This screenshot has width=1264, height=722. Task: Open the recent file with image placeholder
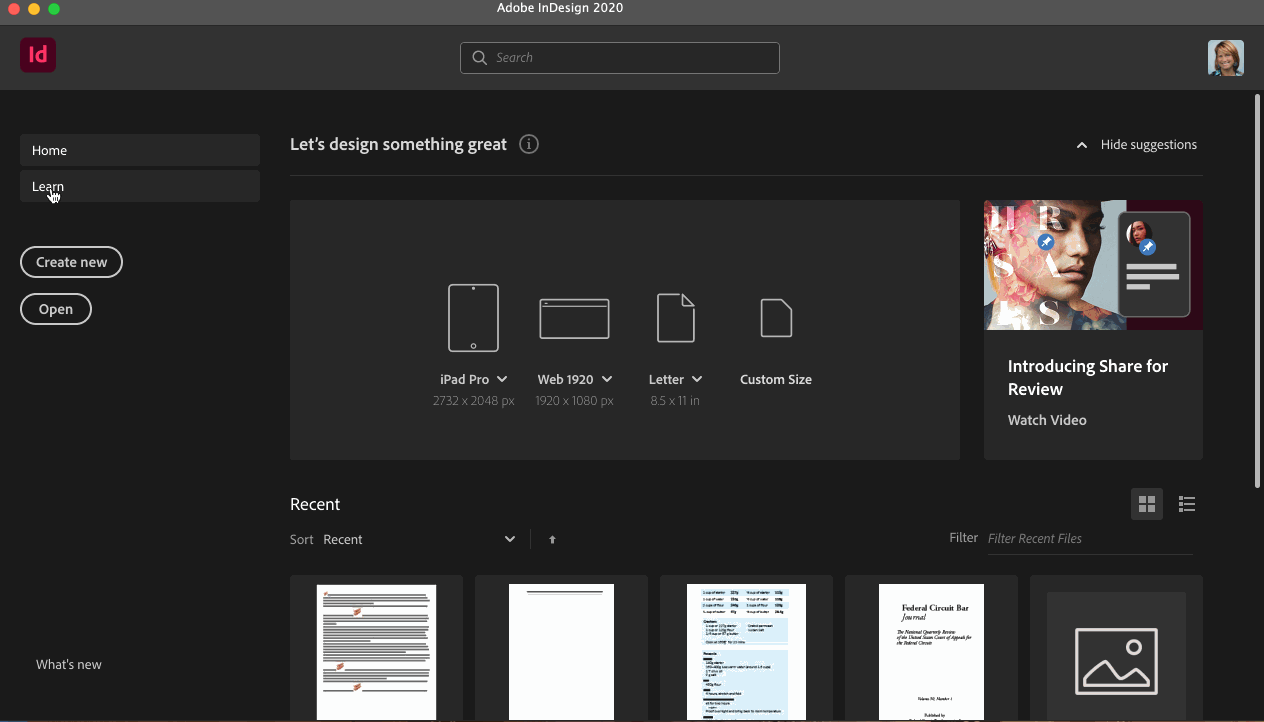point(1116,650)
